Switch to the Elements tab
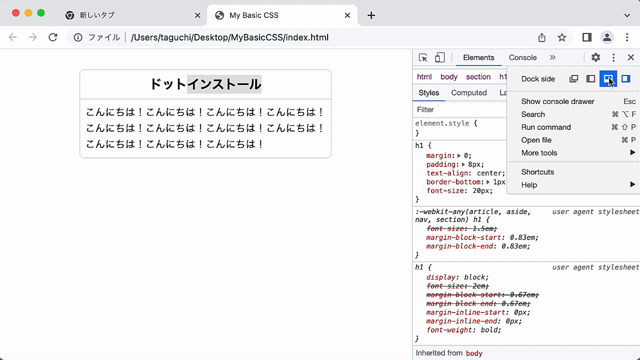This screenshot has width=640, height=360. [478, 58]
